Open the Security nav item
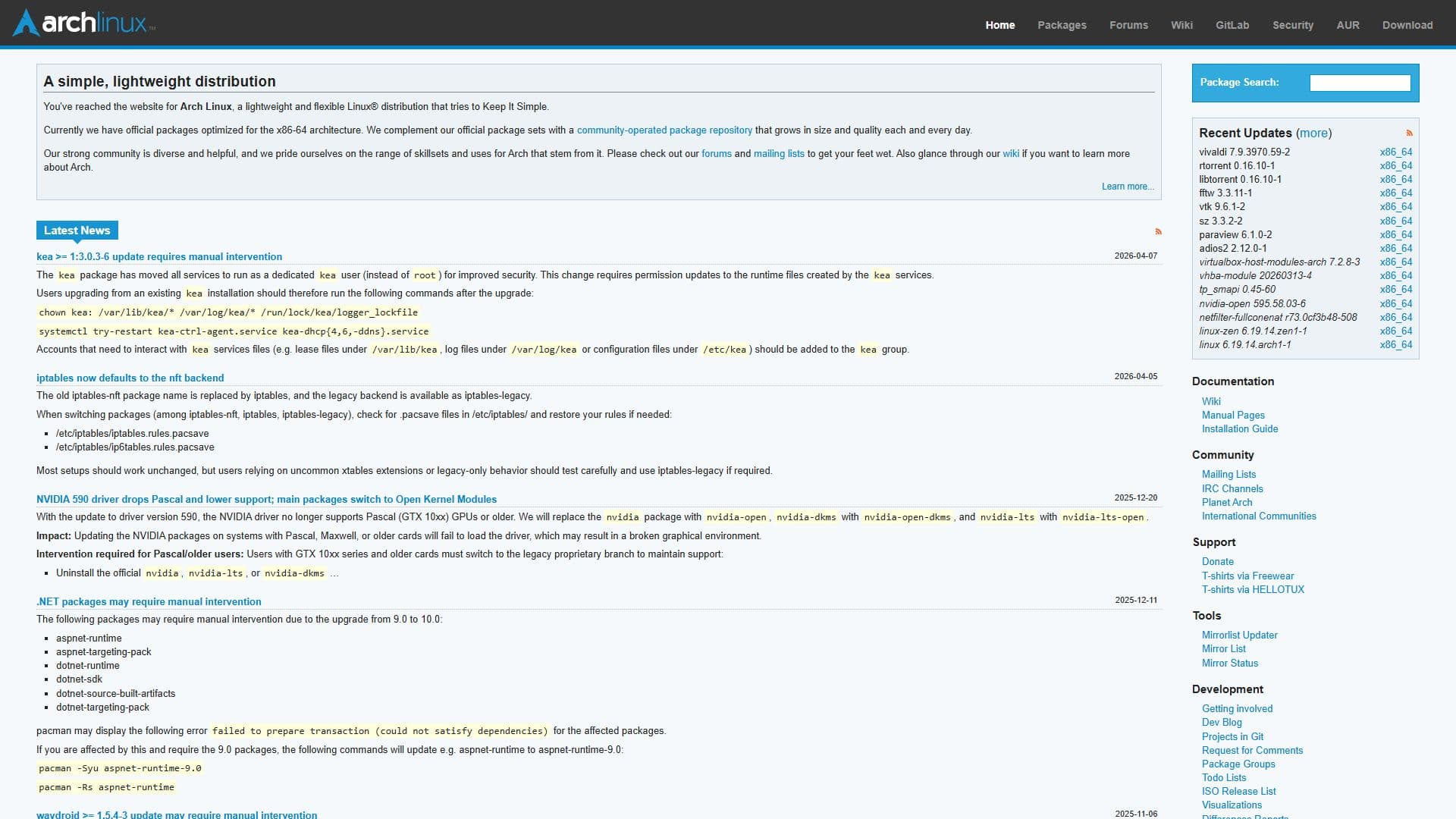This screenshot has height=819, width=1456. (x=1293, y=25)
